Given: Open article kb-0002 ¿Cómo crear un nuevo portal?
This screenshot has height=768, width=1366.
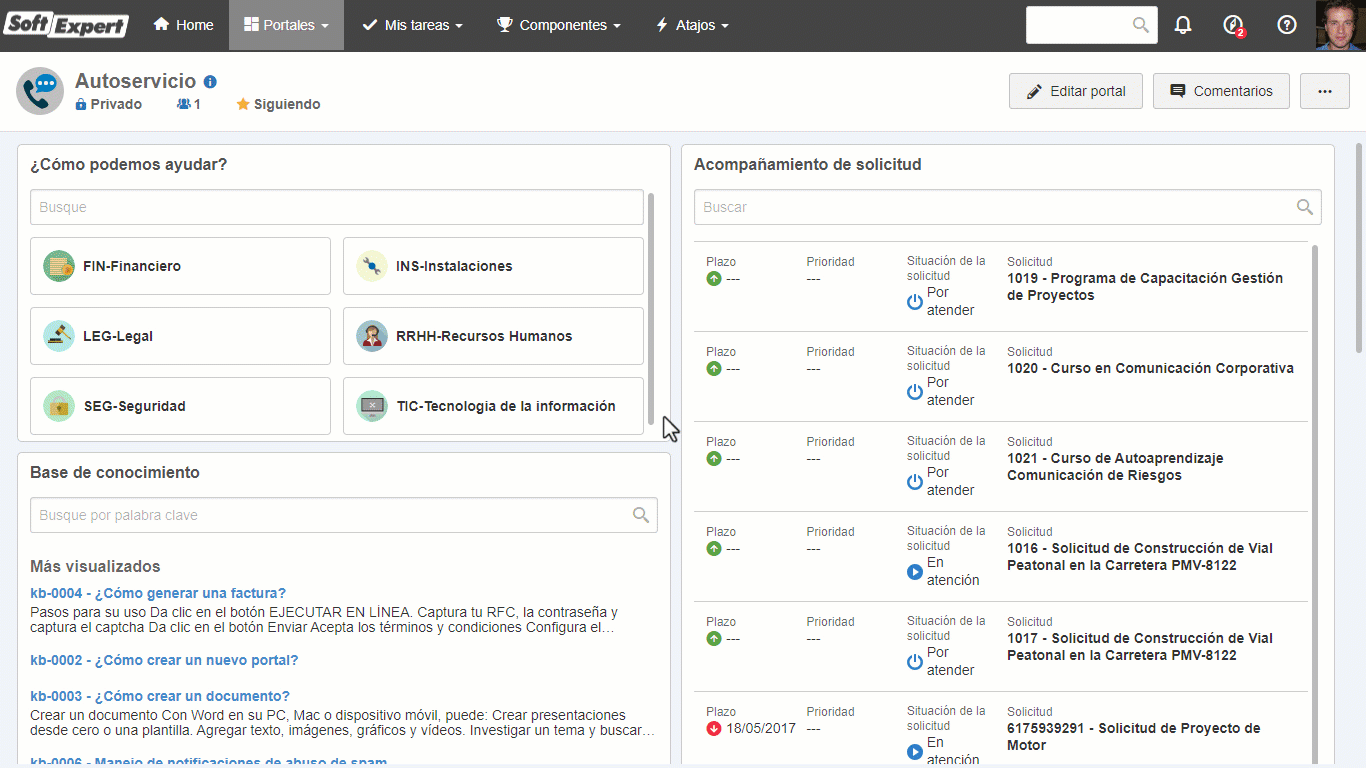Looking at the screenshot, I should [164, 660].
